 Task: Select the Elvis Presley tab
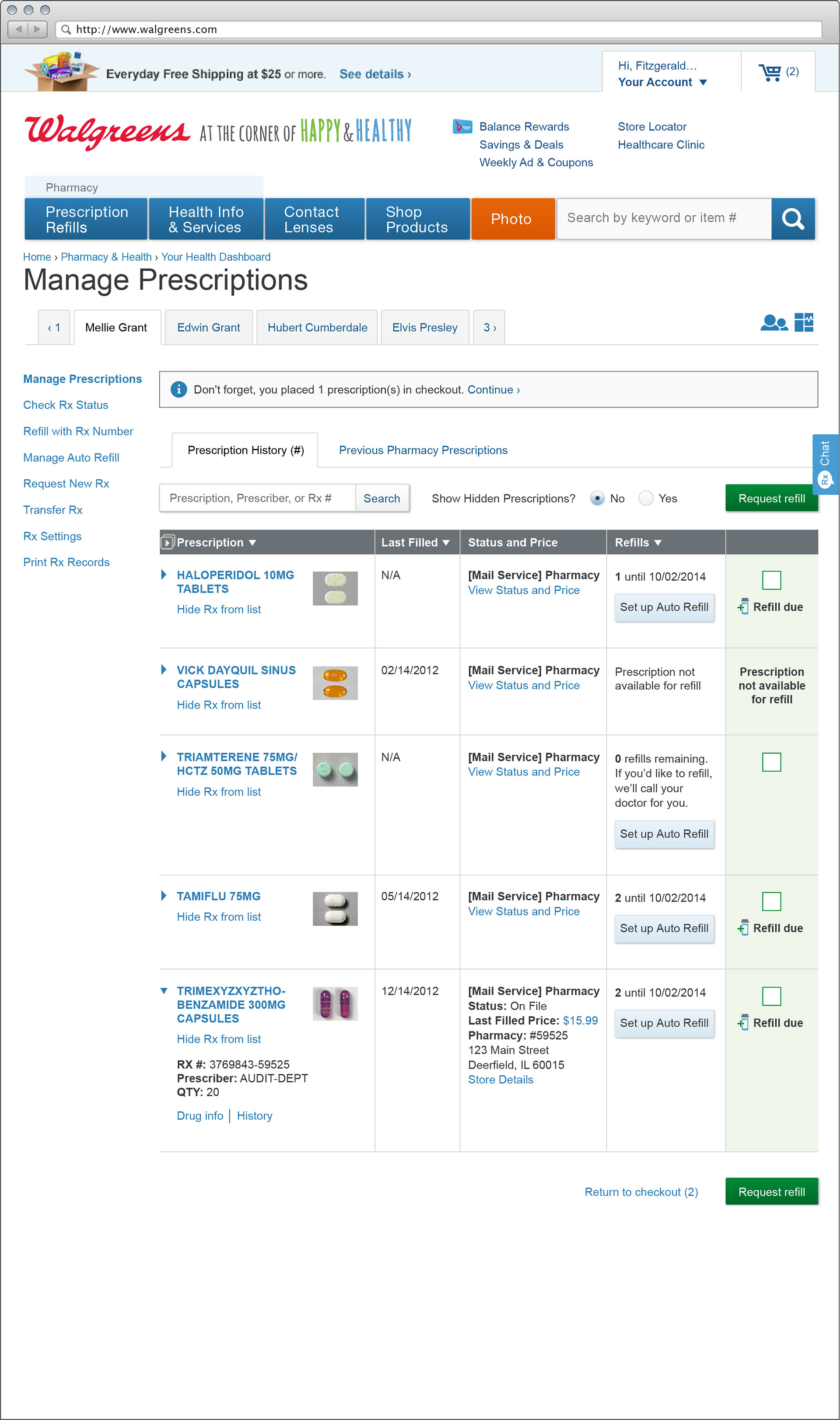[424, 327]
